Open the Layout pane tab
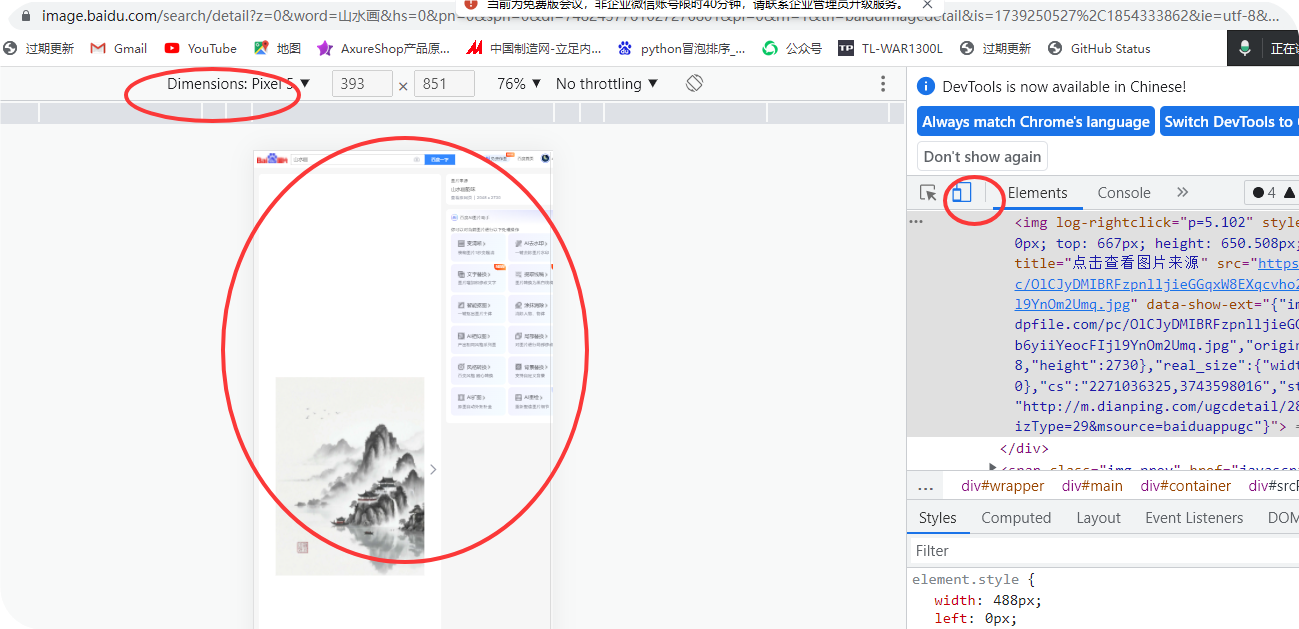 pos(1098,518)
